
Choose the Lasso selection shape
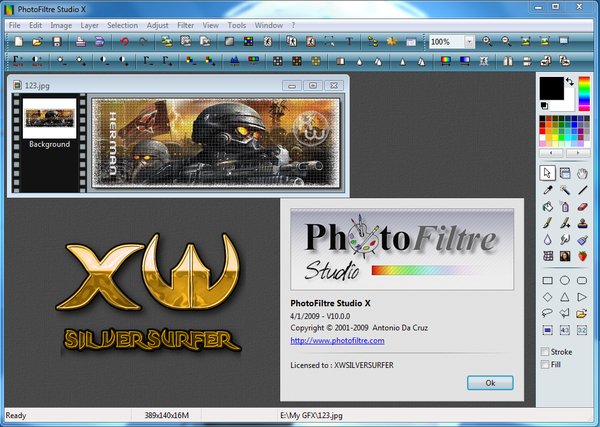(548, 313)
